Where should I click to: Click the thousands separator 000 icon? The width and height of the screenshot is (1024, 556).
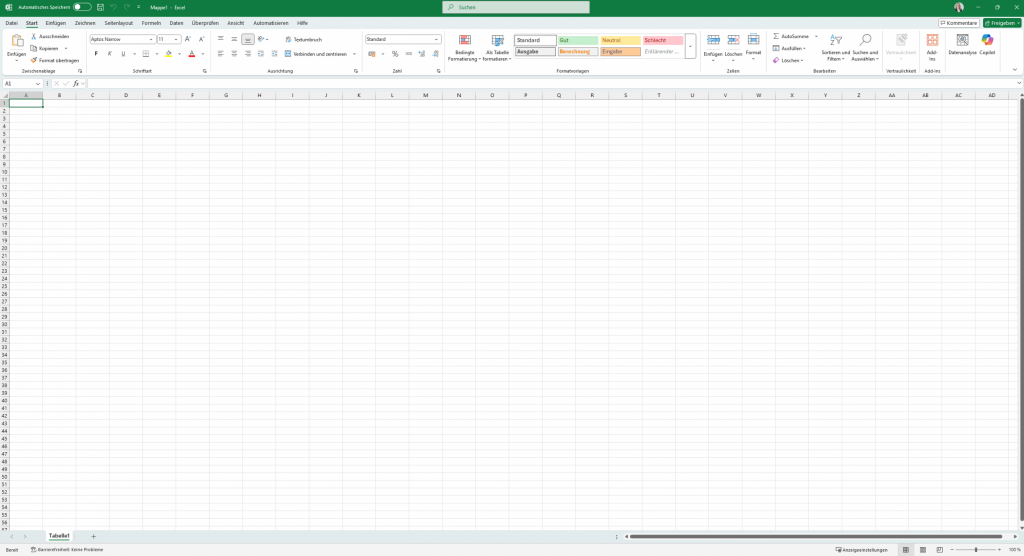click(x=408, y=54)
